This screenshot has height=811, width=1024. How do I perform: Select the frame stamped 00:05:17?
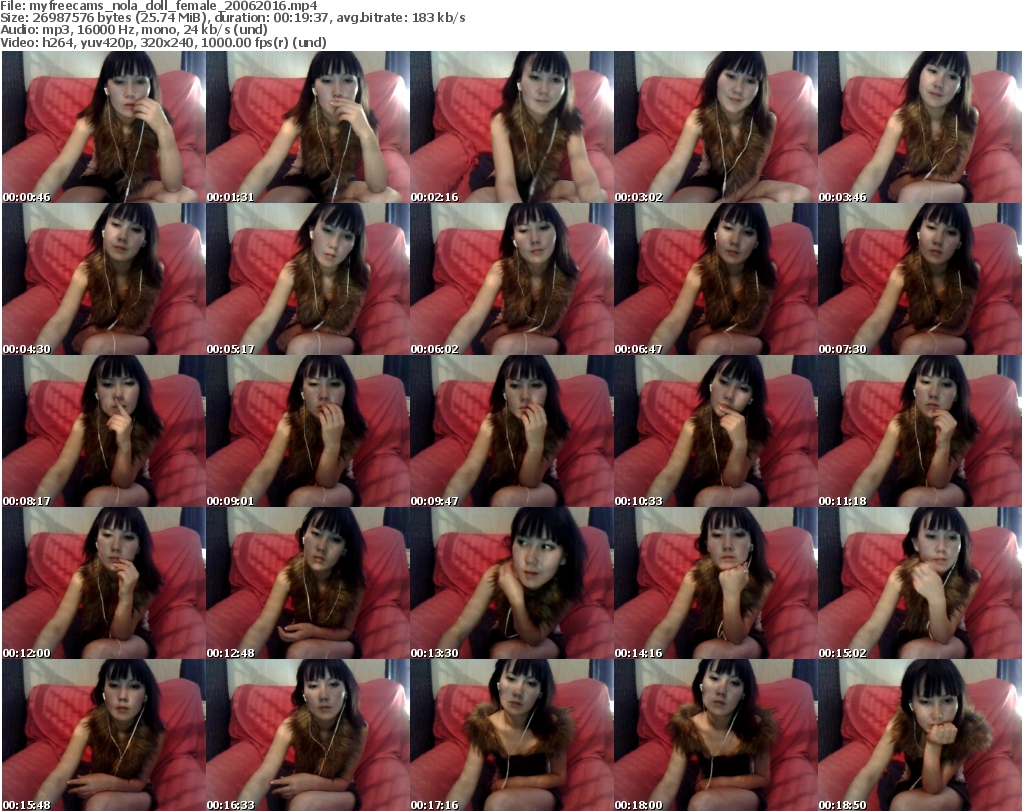click(x=308, y=279)
